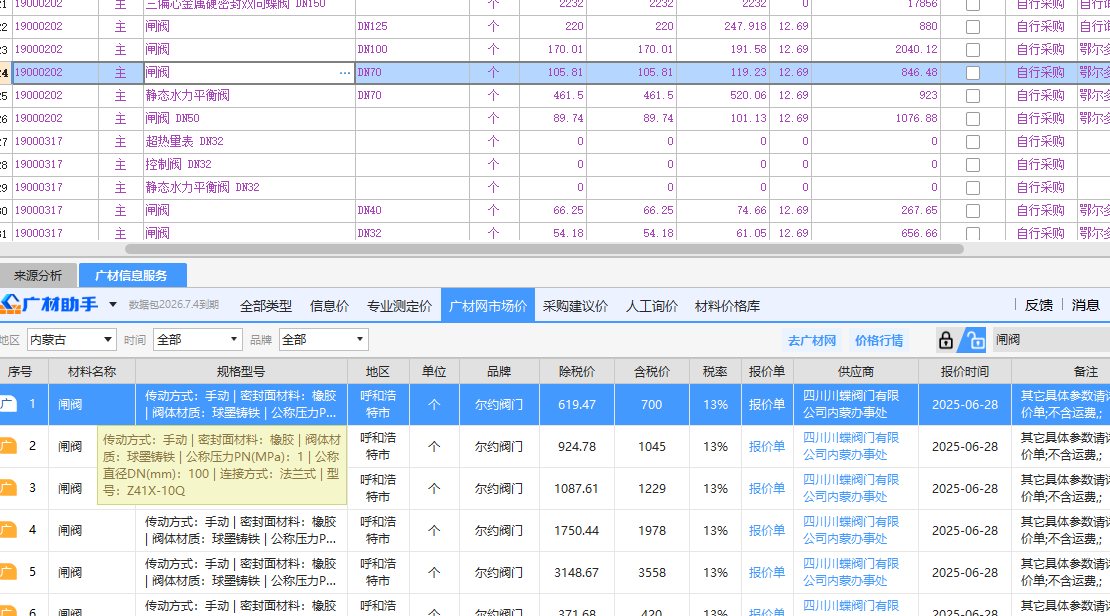Image resolution: width=1110 pixels, height=616 pixels.
Task: Click the 价格行情 button
Action: 879,341
